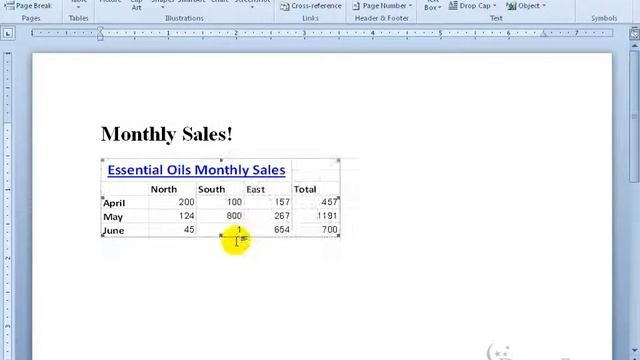Click the tab selector at ruler's left end
Screen dimensions: 640x360
tap(8, 33)
